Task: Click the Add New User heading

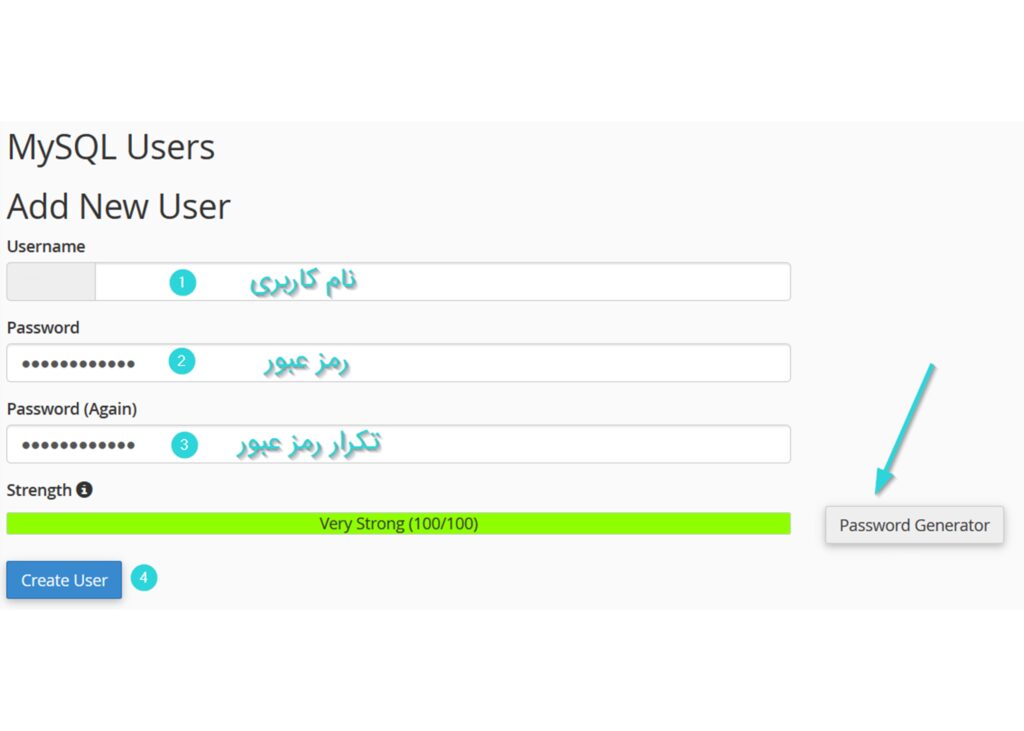Action: [x=119, y=207]
